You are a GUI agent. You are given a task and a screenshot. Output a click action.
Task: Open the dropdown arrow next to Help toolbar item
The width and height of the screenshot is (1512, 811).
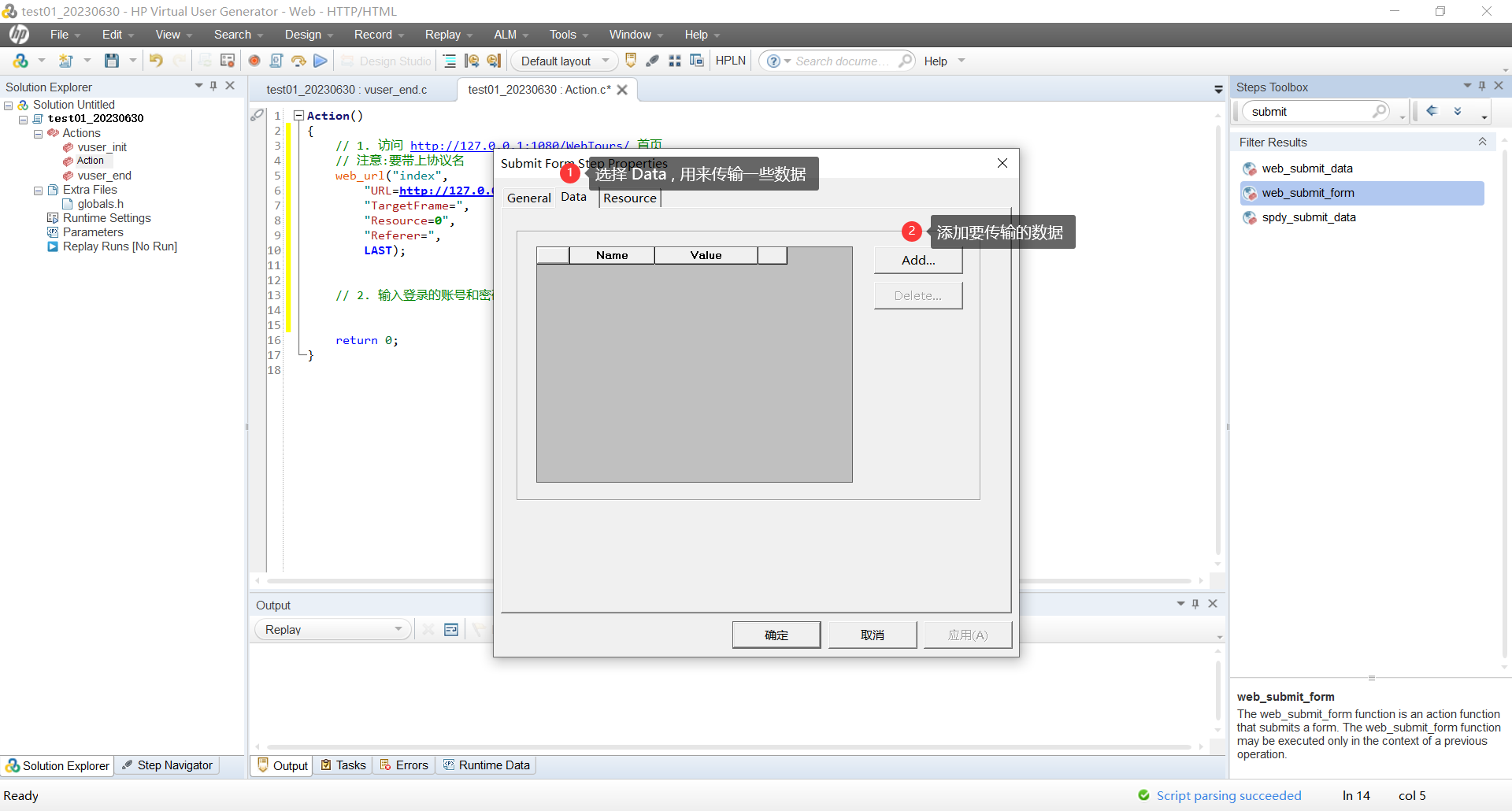[x=962, y=61]
